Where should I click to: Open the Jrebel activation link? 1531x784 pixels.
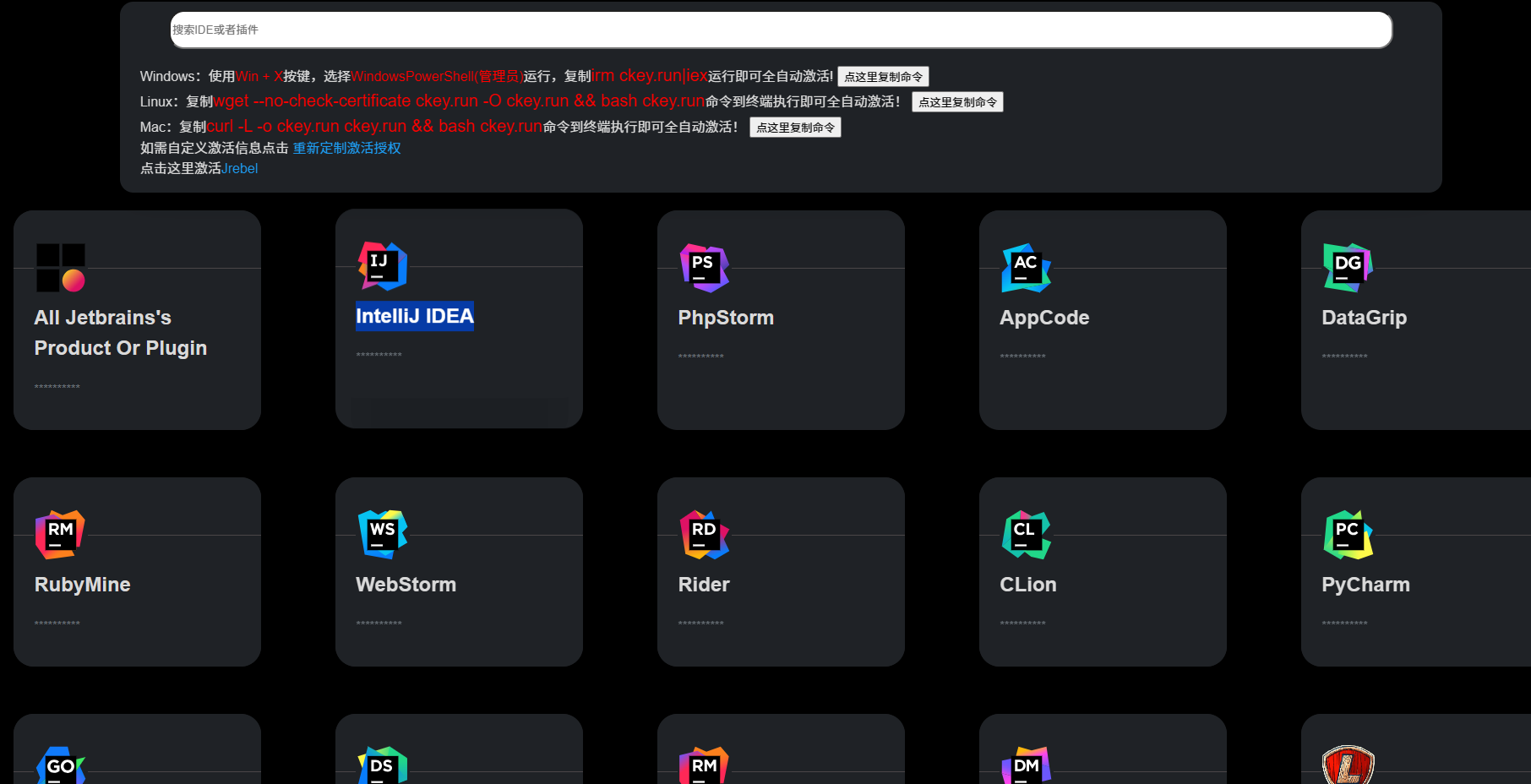tap(240, 168)
